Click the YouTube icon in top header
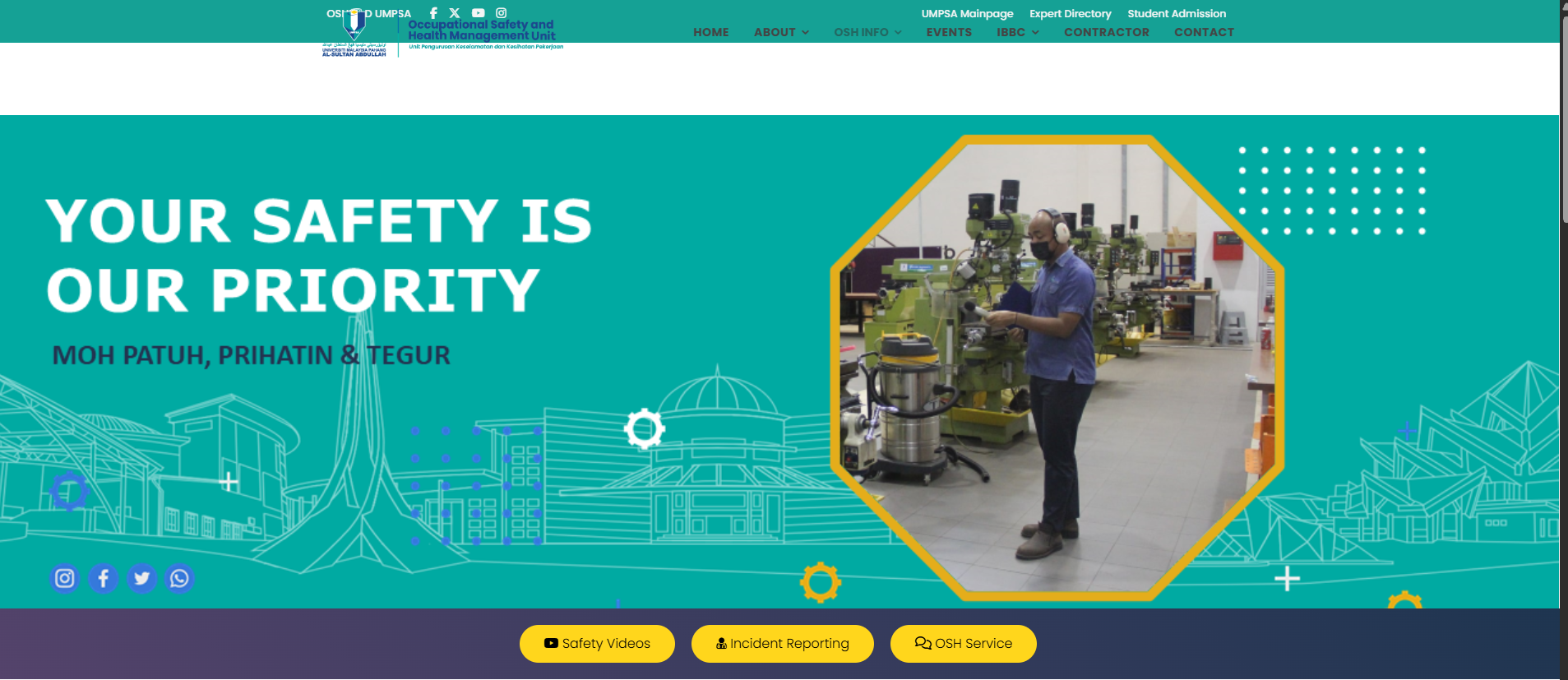1568x680 pixels. pos(478,13)
